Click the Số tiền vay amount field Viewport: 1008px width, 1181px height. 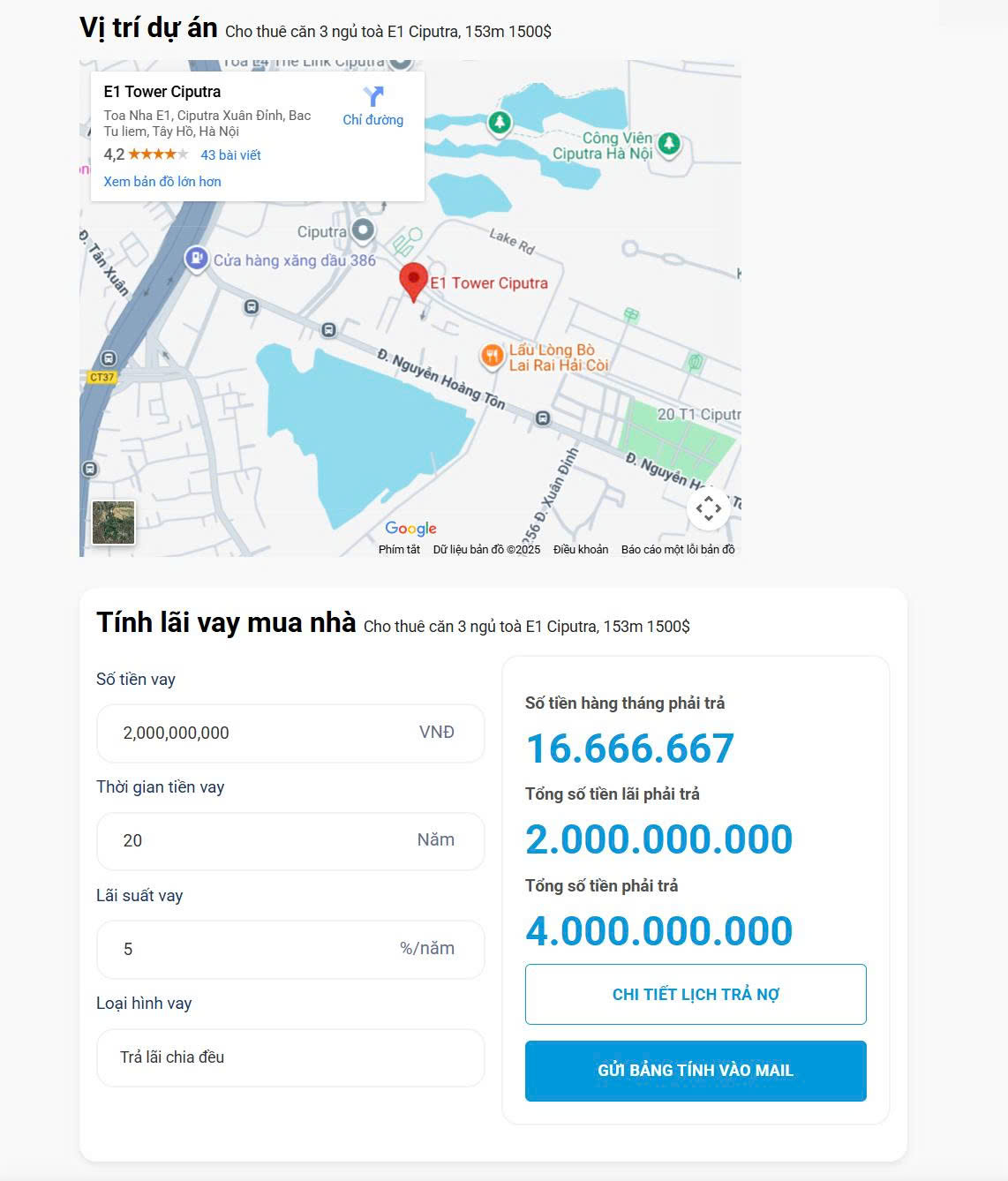(x=290, y=733)
